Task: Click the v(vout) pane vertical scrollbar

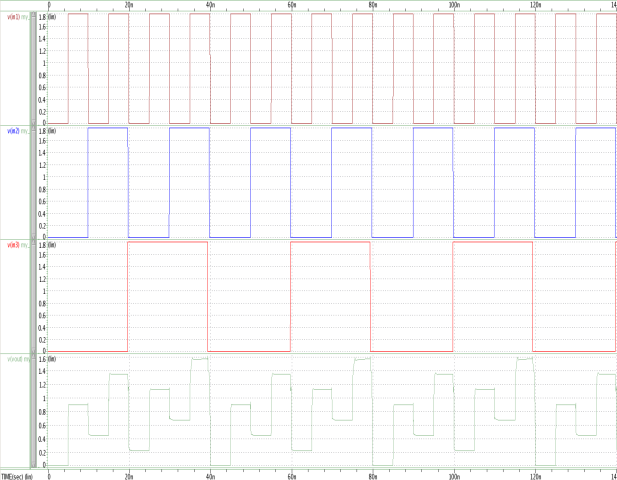Action: (x=34, y=411)
